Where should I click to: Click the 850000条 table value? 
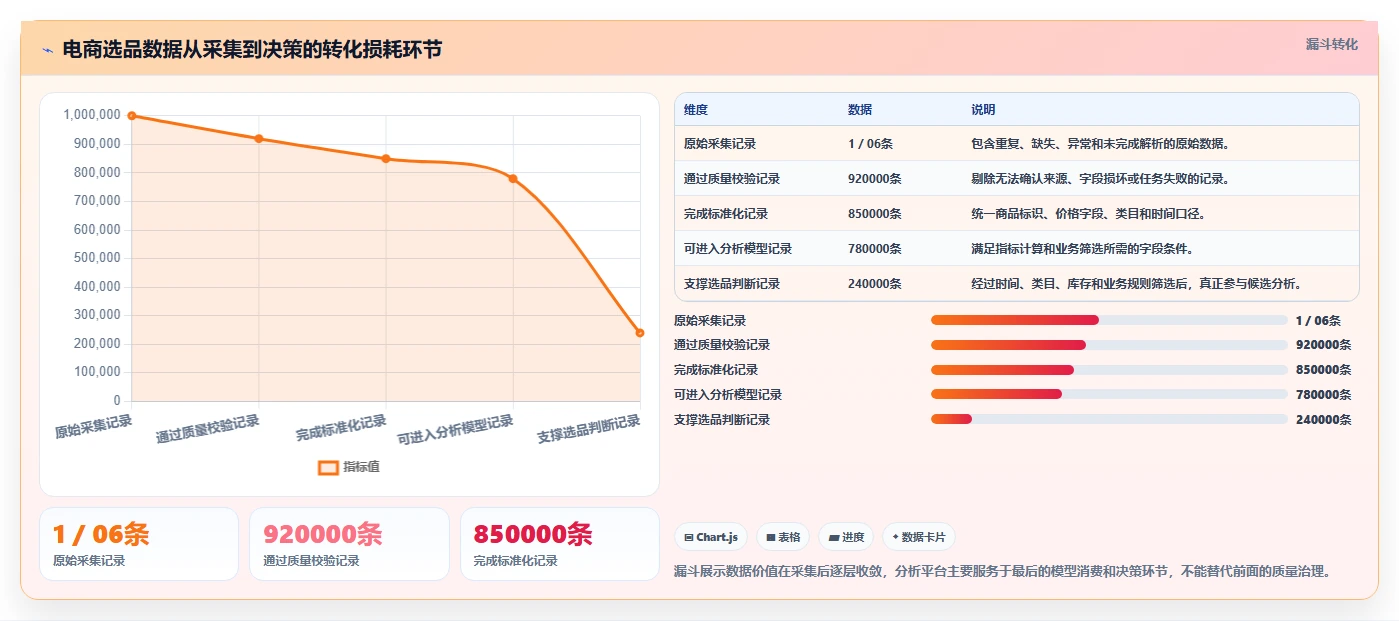click(875, 214)
